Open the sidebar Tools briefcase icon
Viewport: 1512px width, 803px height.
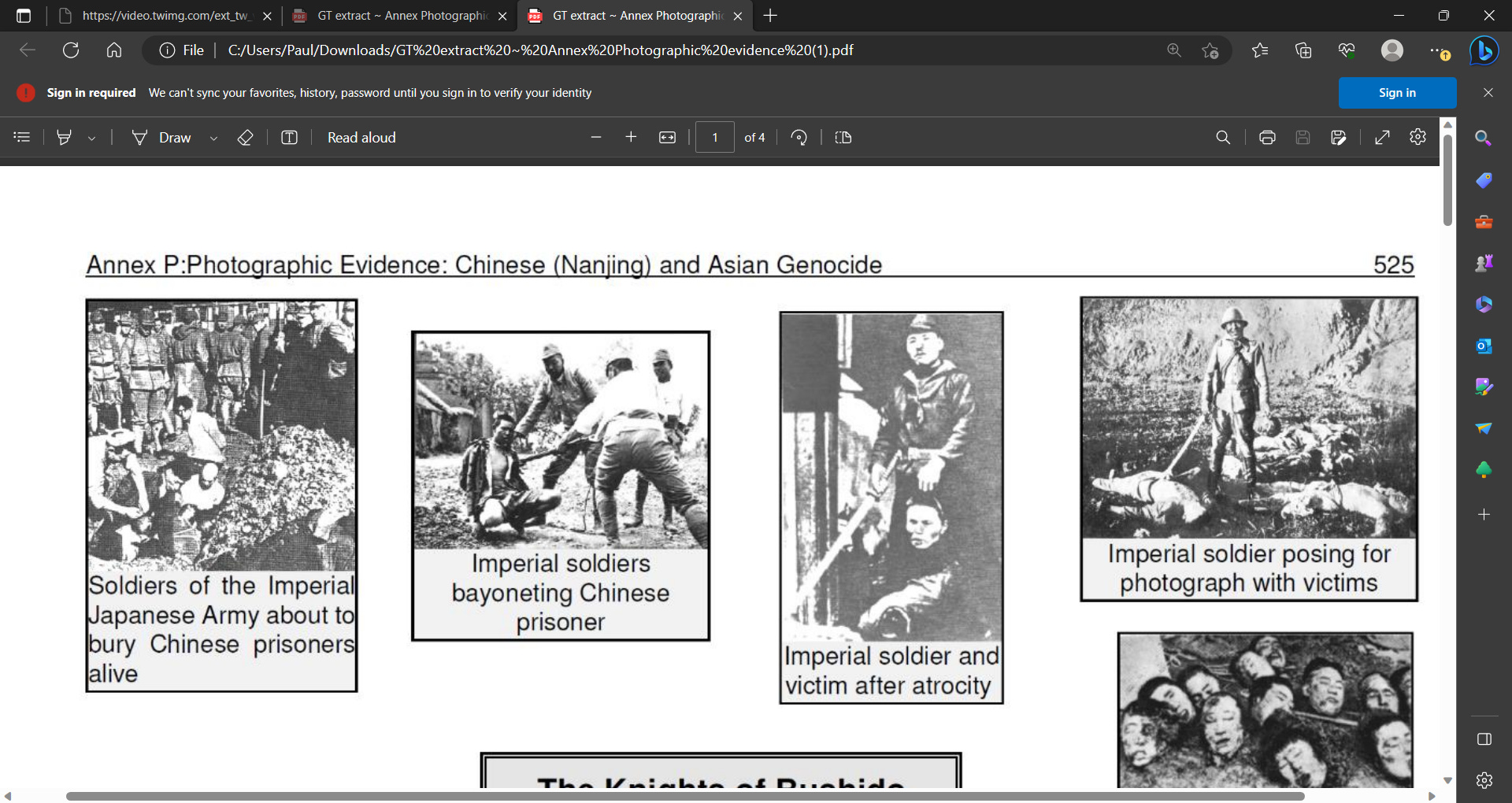click(x=1484, y=222)
